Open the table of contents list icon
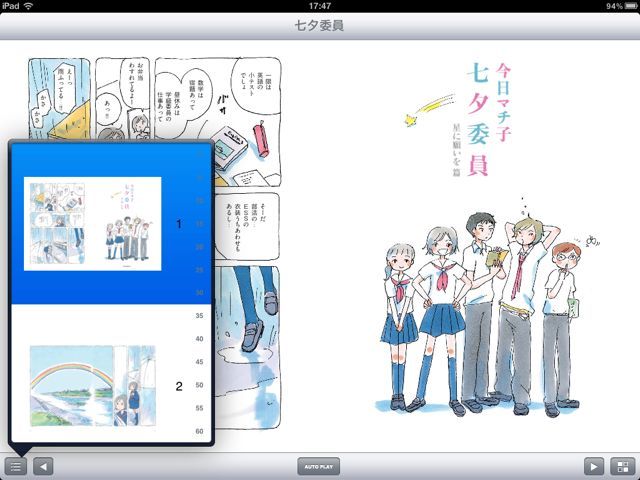The height and width of the screenshot is (480, 640). (16, 466)
